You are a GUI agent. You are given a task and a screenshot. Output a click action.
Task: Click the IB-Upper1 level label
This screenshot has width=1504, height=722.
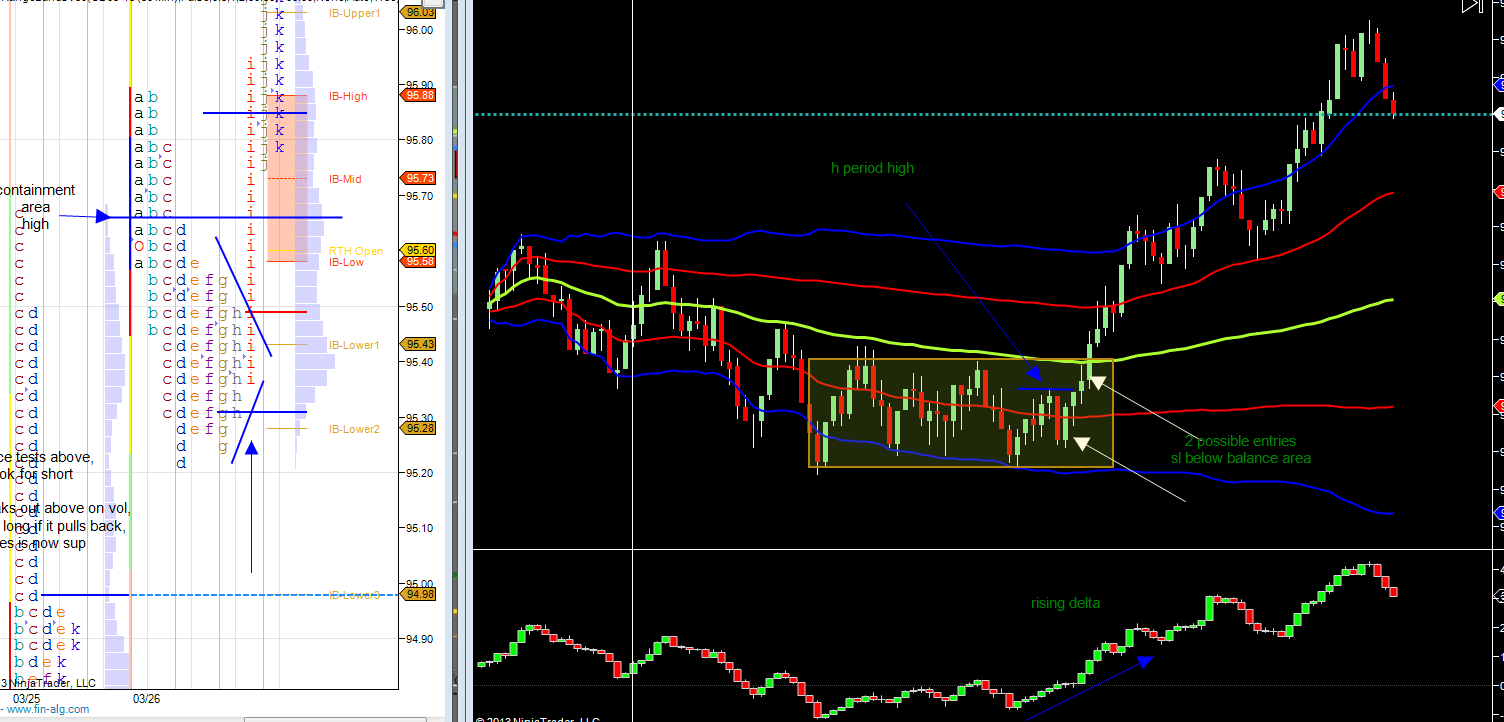pos(354,13)
